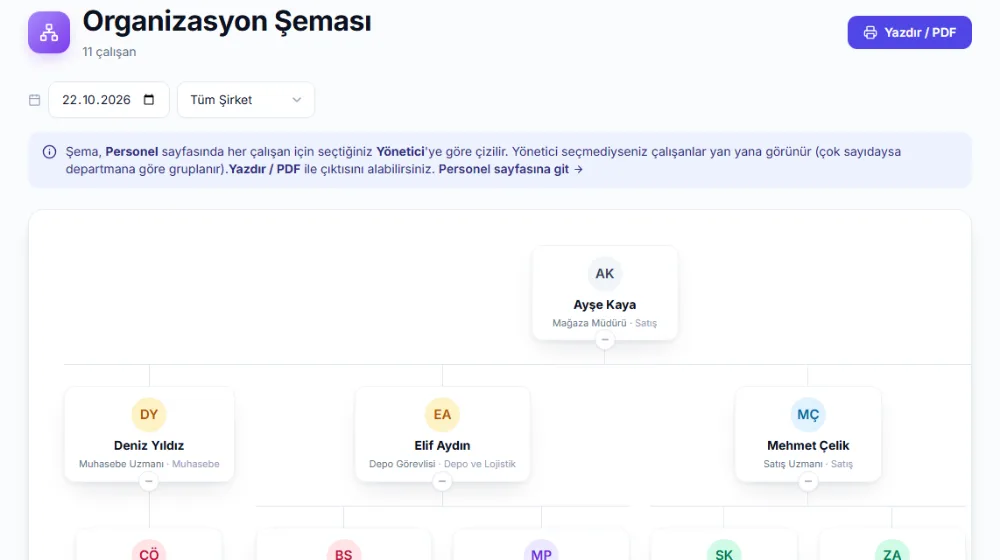Collapse the subordinates under Deniz Yıldız
Viewport: 1000px width, 560px height.
click(x=149, y=482)
